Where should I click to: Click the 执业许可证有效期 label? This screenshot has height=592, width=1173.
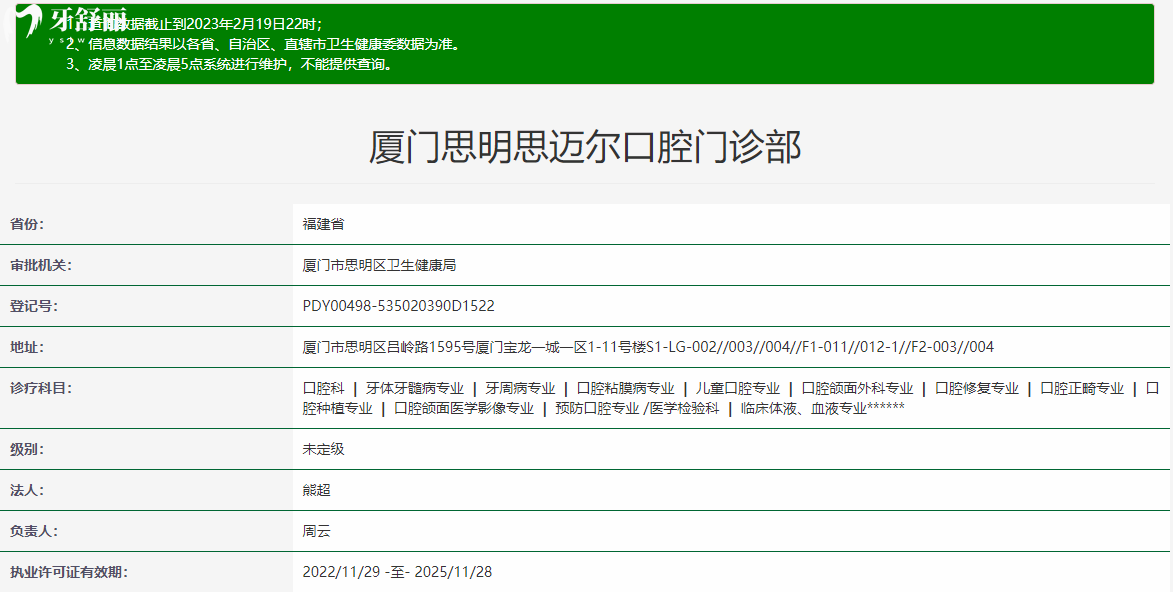pos(69,573)
